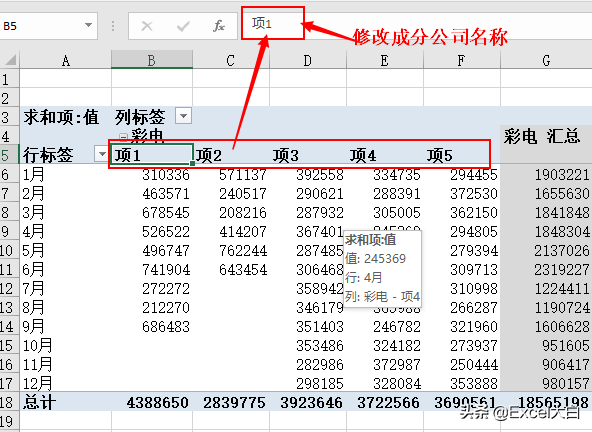Select the 11月 row label
This screenshot has width=592, height=432.
(65, 364)
